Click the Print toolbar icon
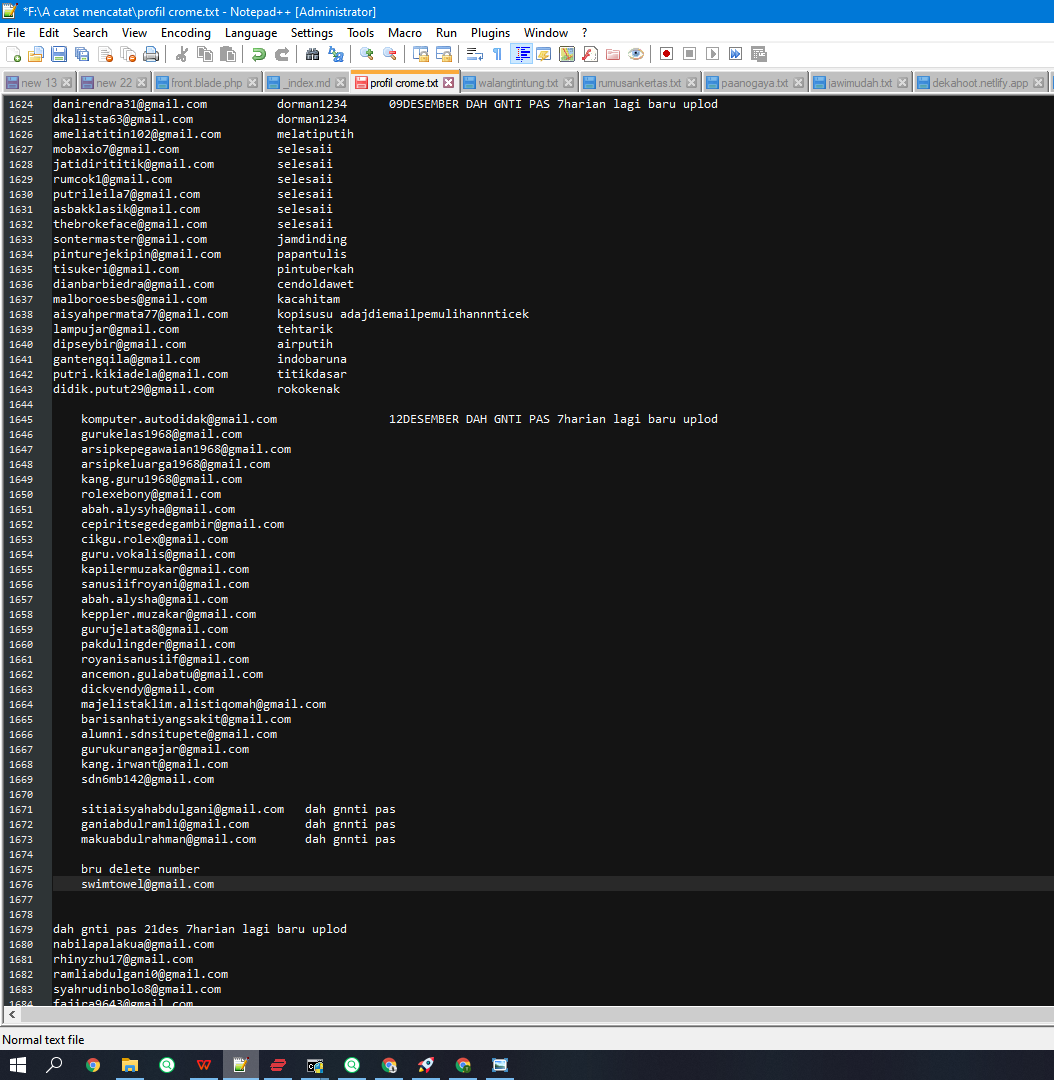 pos(151,54)
